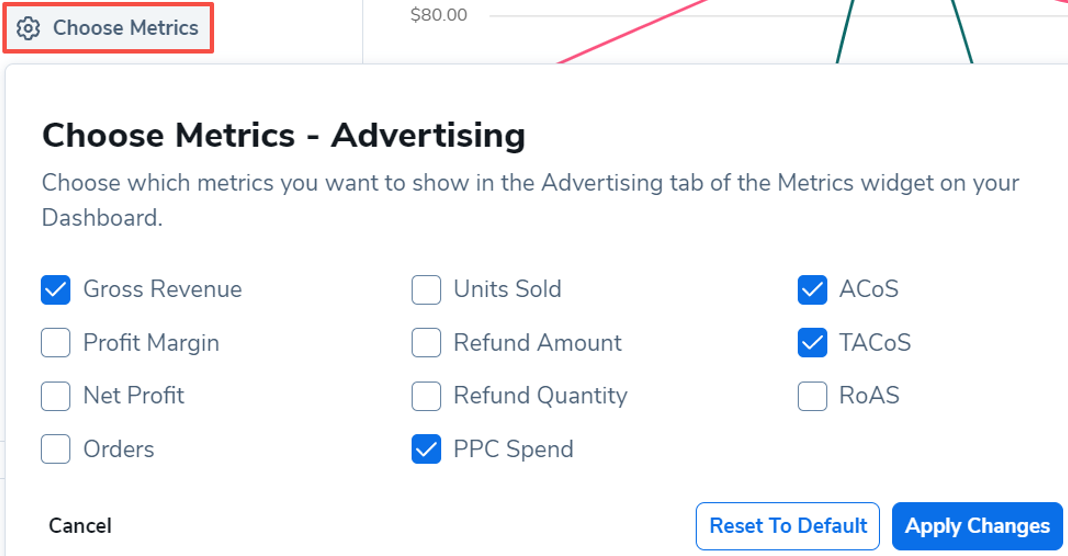The width and height of the screenshot is (1068, 556).
Task: Click the Gross Revenue label text
Action: coord(163,289)
